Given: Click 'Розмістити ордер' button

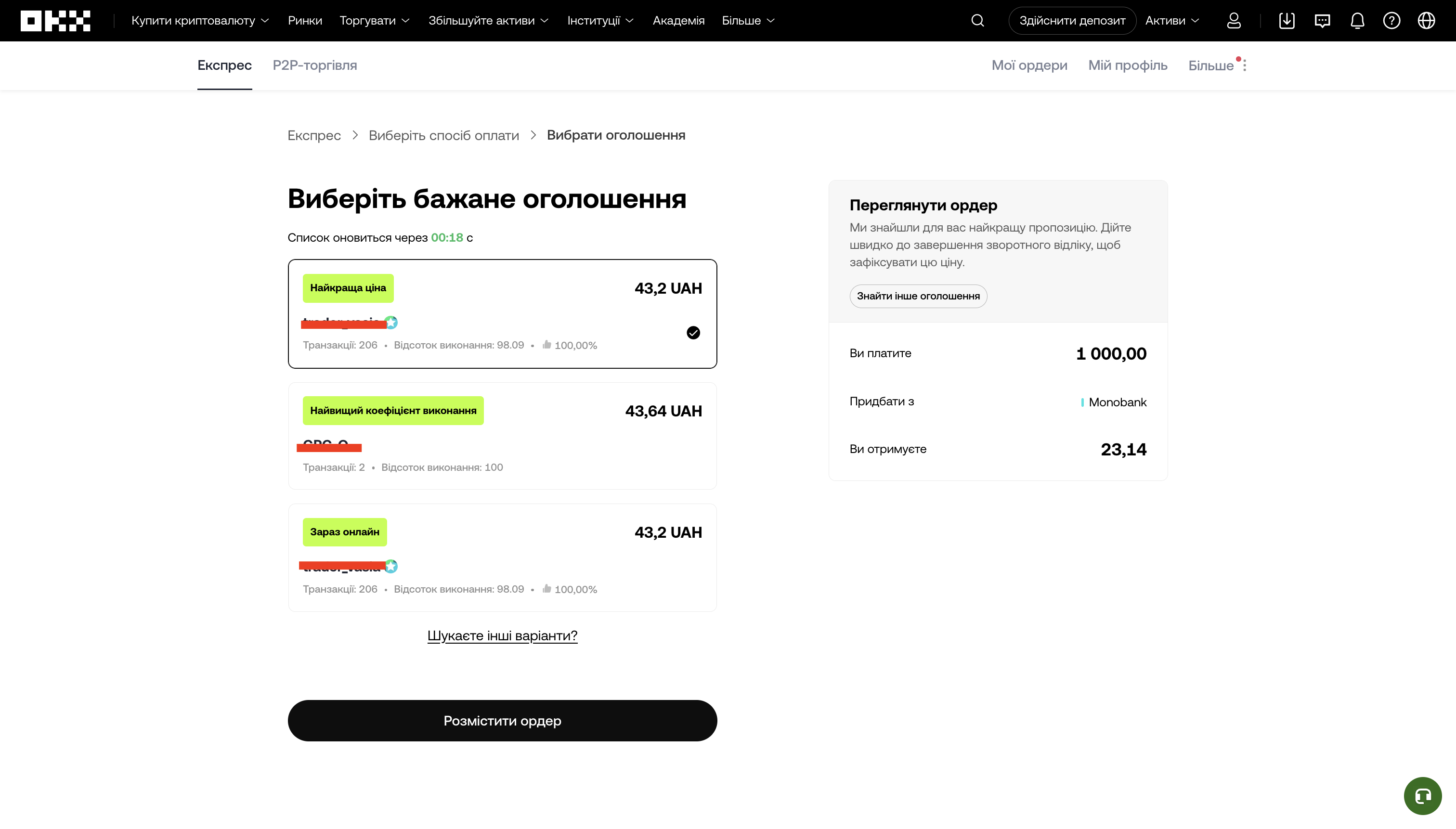Looking at the screenshot, I should pyautogui.click(x=502, y=720).
